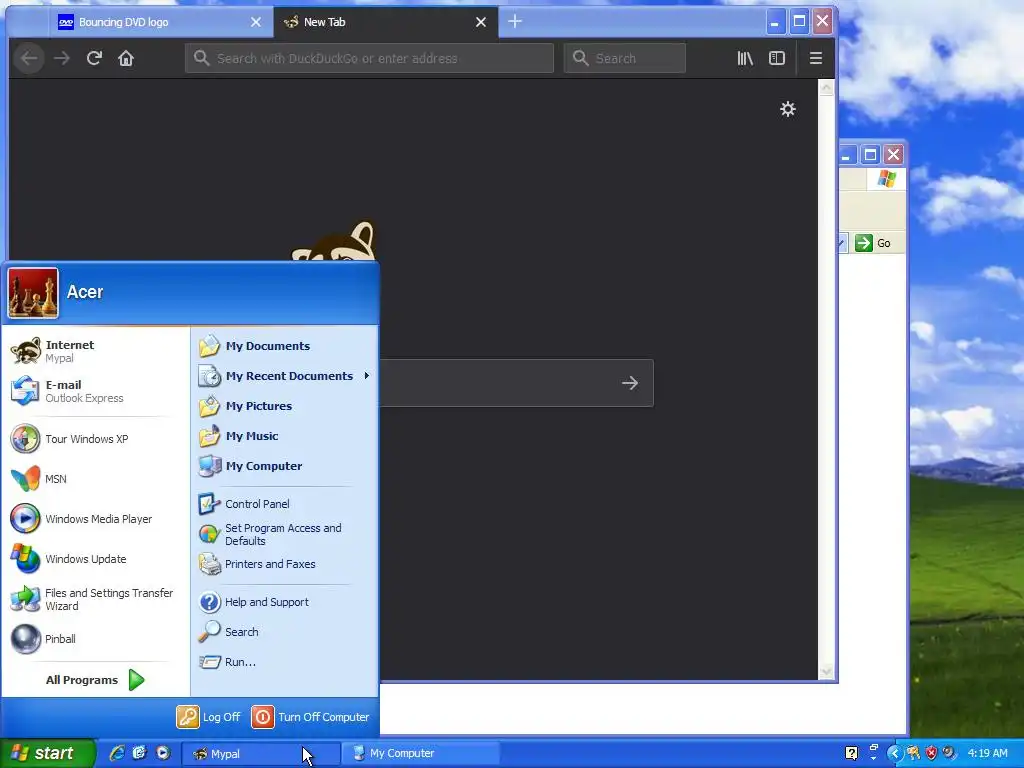This screenshot has height=768, width=1024.
Task: Switch to Bouncing DVD logo tab
Action: pyautogui.click(x=161, y=22)
